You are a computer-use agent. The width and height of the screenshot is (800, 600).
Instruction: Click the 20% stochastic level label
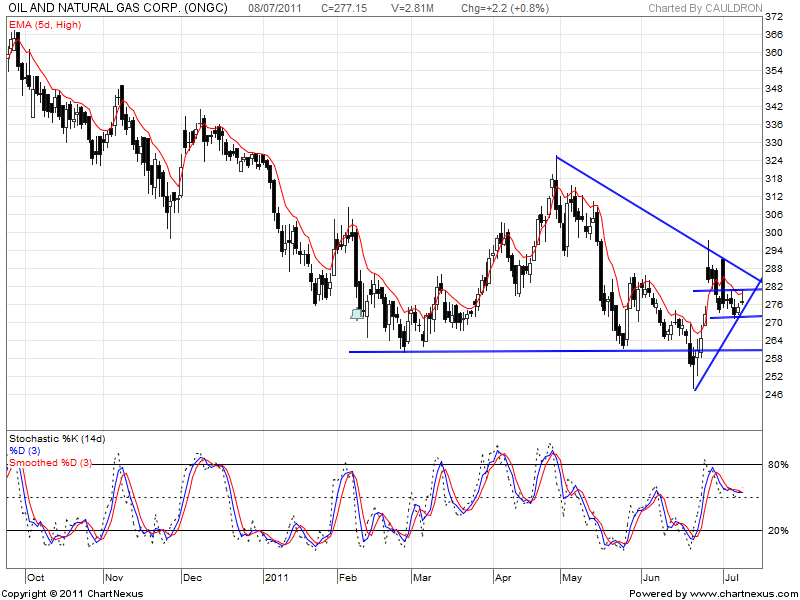778,531
